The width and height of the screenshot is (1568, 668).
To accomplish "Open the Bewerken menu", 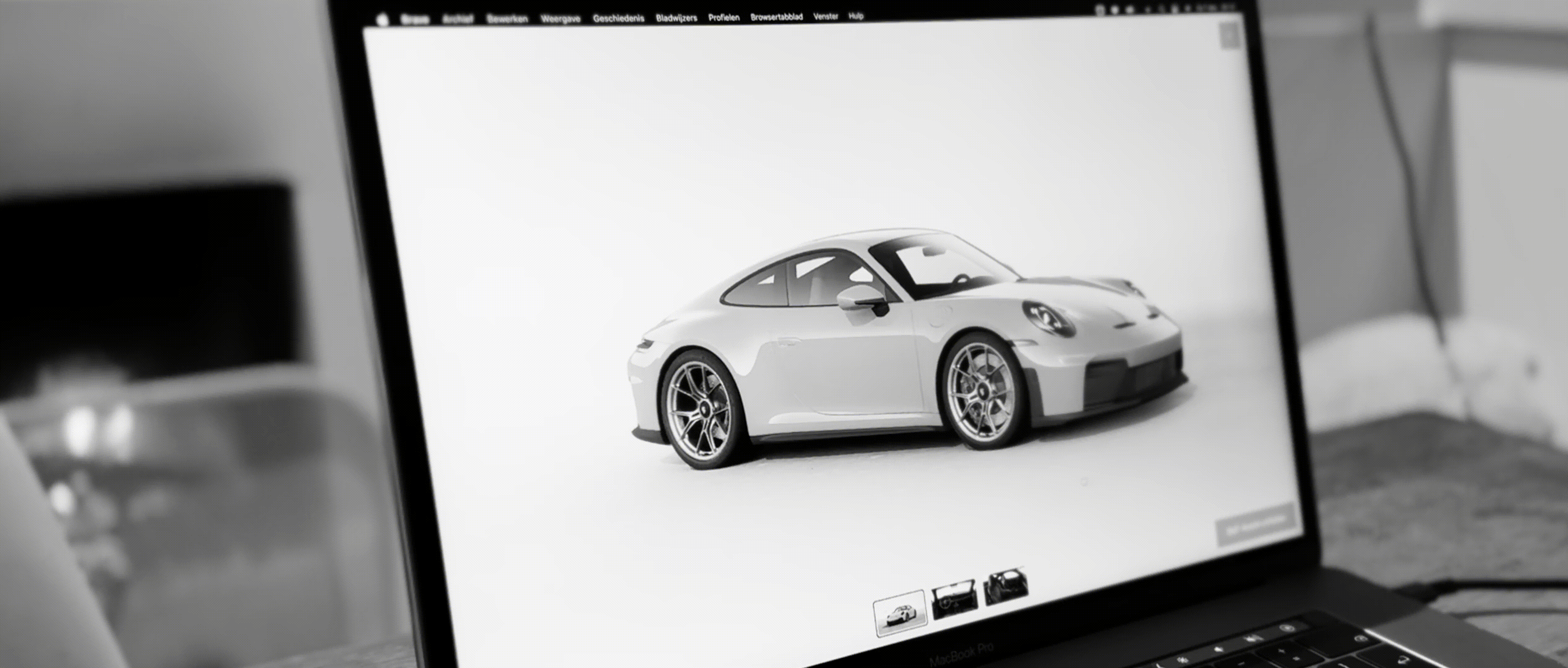I will [x=507, y=19].
